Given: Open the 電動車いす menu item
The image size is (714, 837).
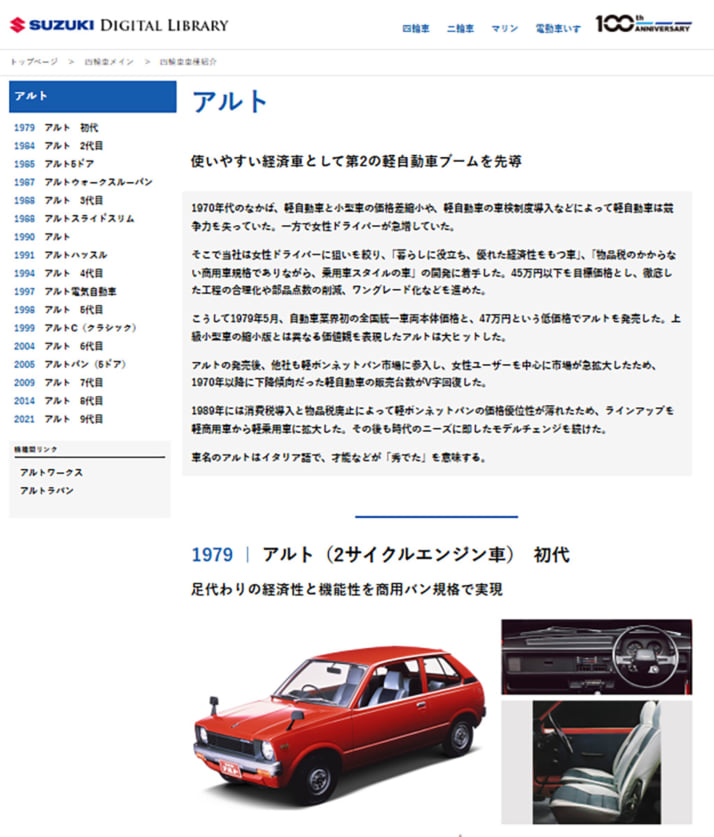Looking at the screenshot, I should click(558, 29).
